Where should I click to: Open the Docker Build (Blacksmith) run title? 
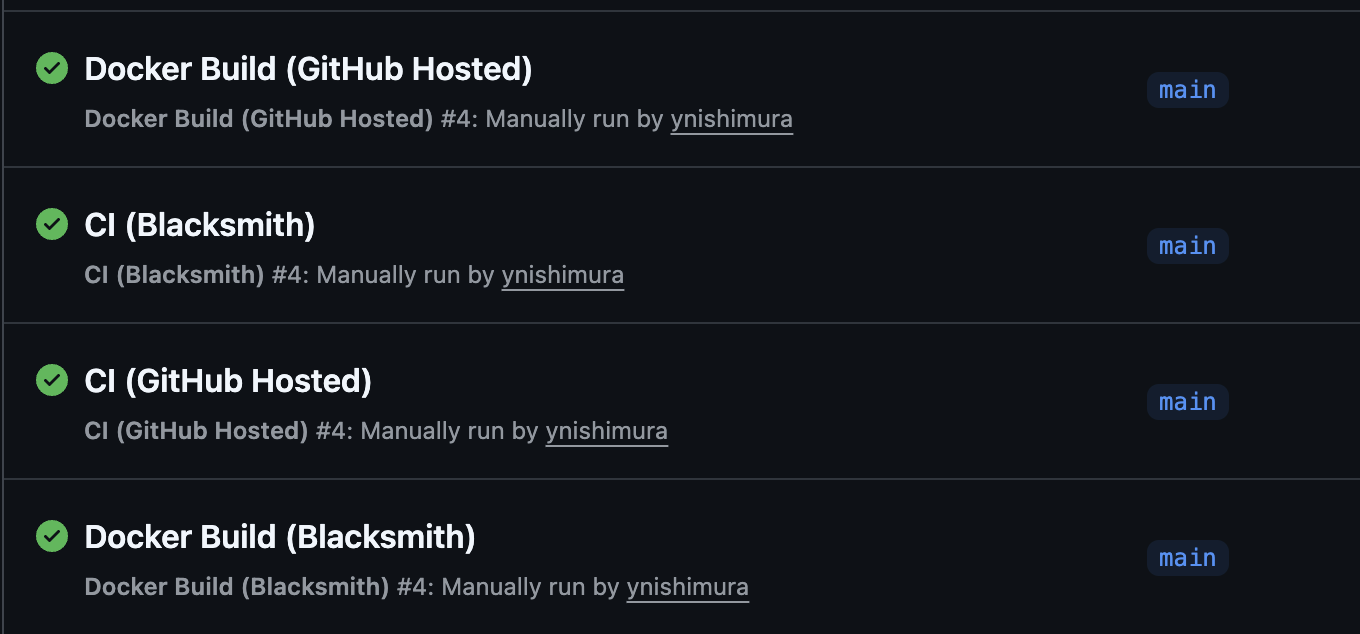pyautogui.click(x=280, y=537)
